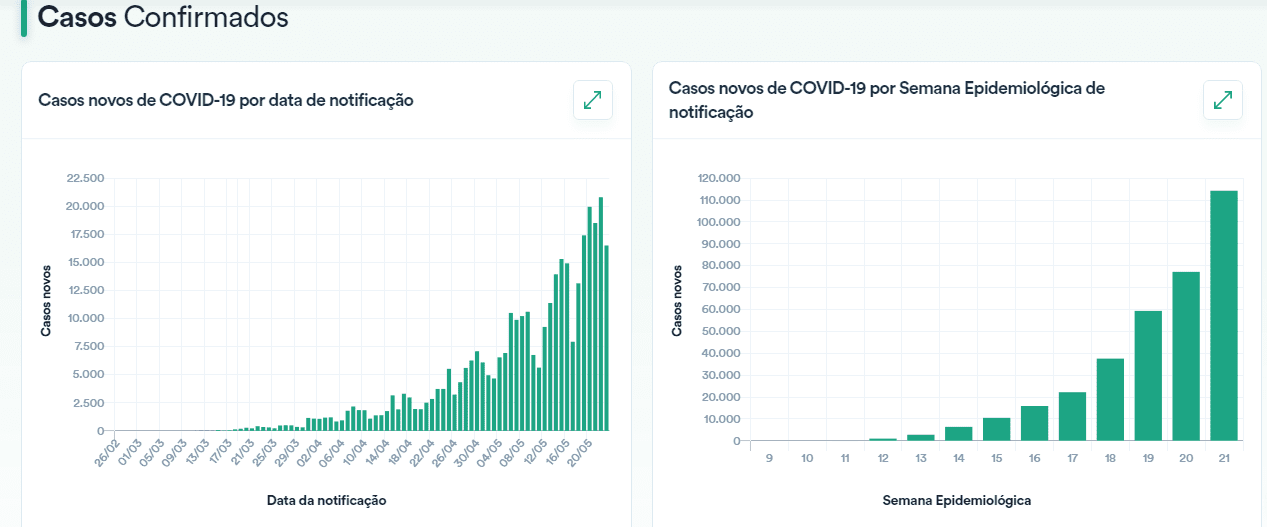
Task: Click the '12/05' date label
Action: [536, 451]
